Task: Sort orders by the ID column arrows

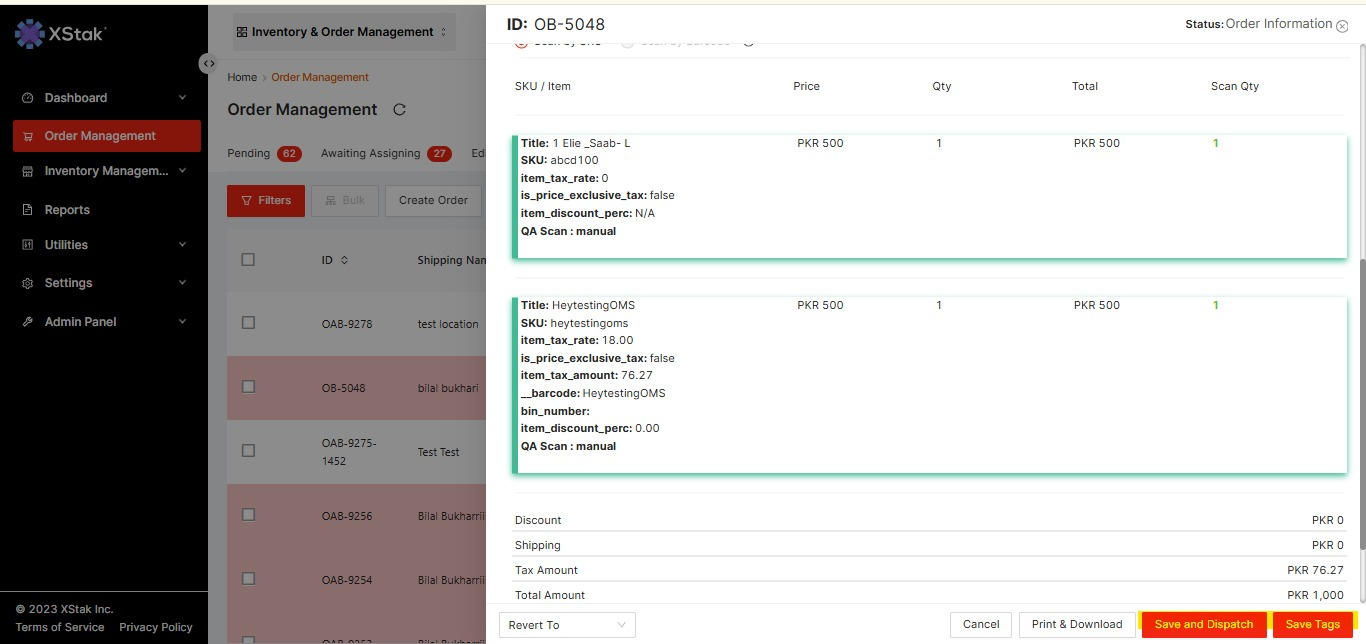Action: [345, 260]
